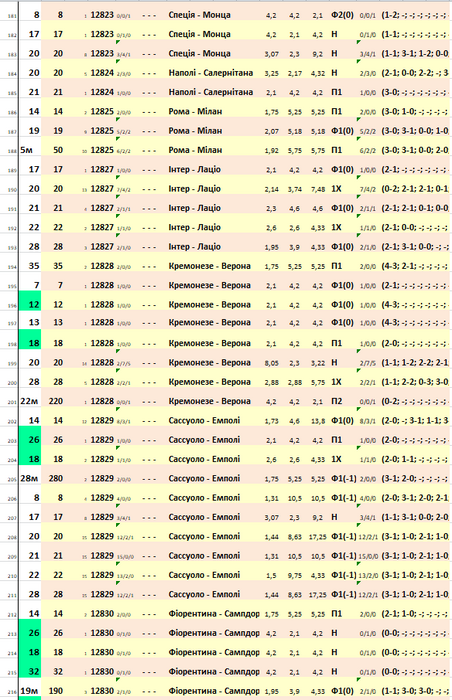
Task: Select '7' in the first column of row 195
Action: (37, 285)
